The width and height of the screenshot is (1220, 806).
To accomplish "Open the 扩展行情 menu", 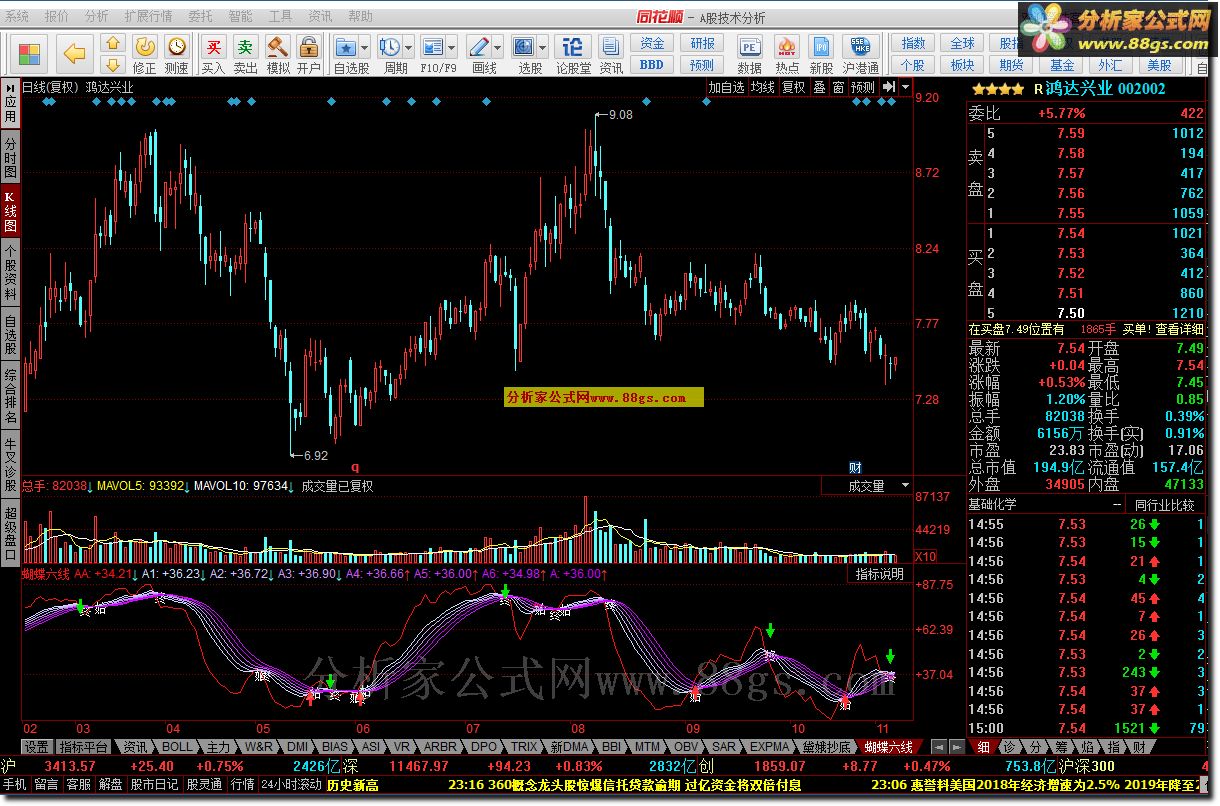I will (x=148, y=17).
